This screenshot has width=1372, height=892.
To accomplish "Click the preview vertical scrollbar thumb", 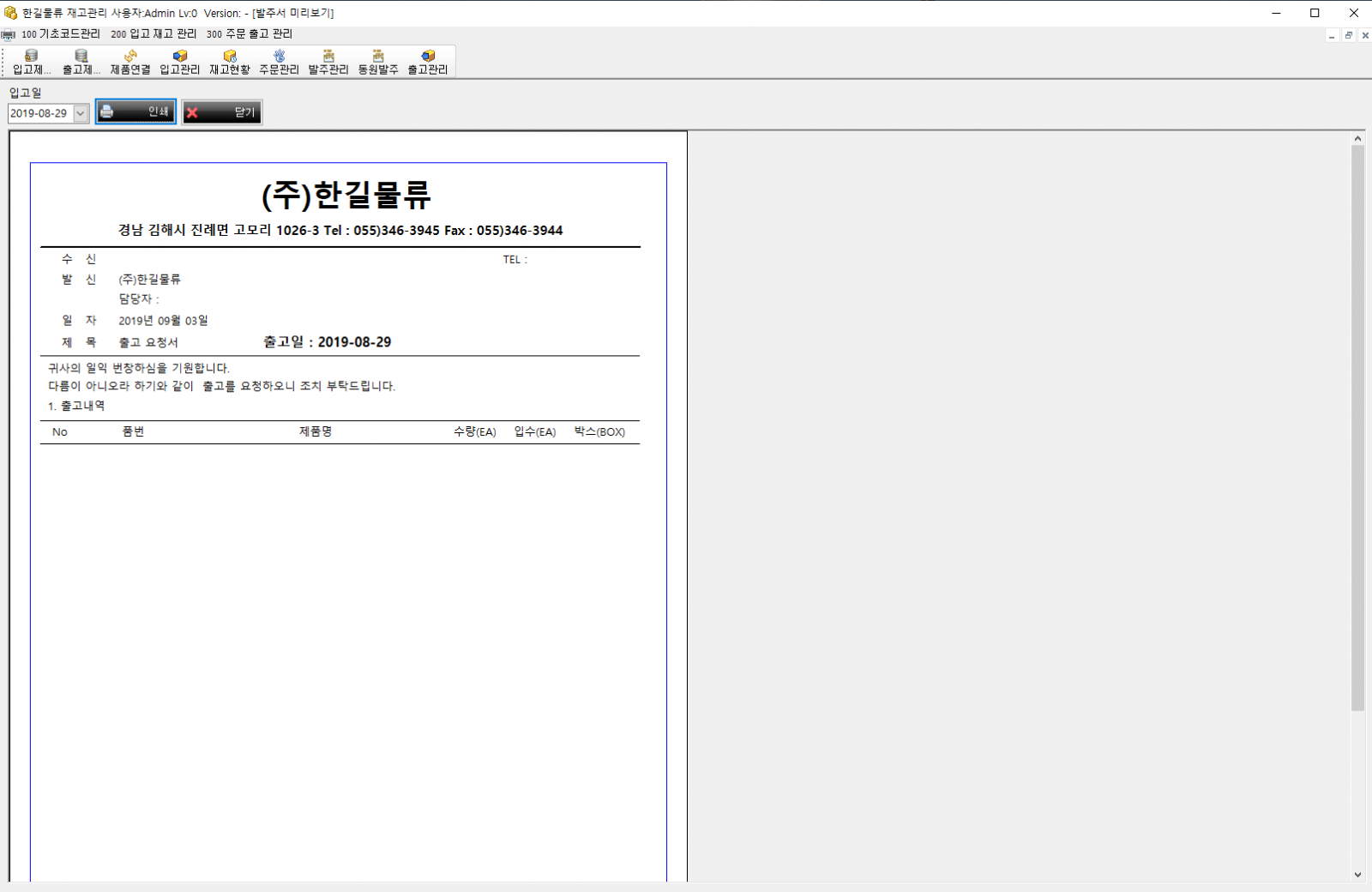I will coord(1357,428).
